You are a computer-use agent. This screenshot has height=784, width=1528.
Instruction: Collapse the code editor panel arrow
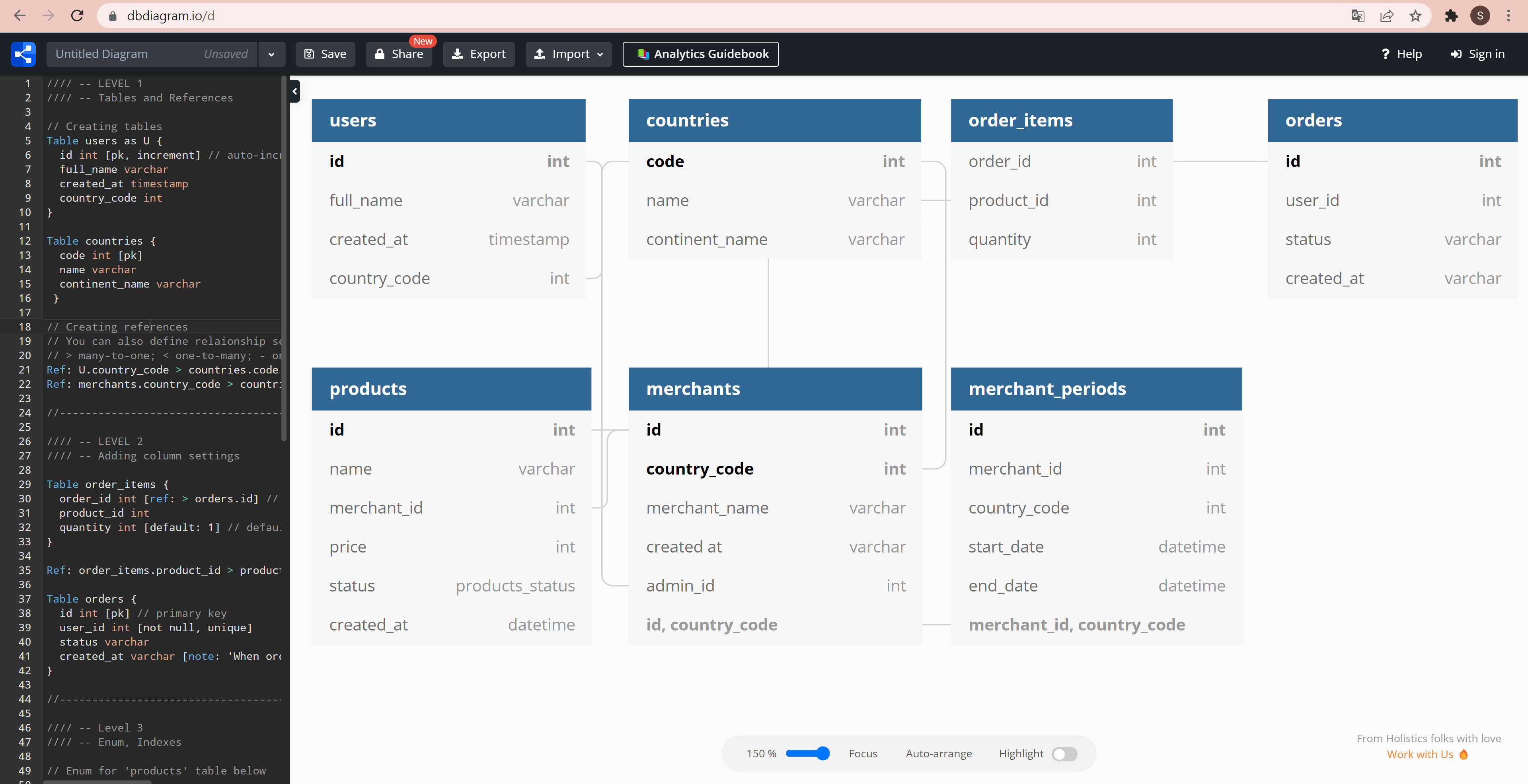pos(295,91)
